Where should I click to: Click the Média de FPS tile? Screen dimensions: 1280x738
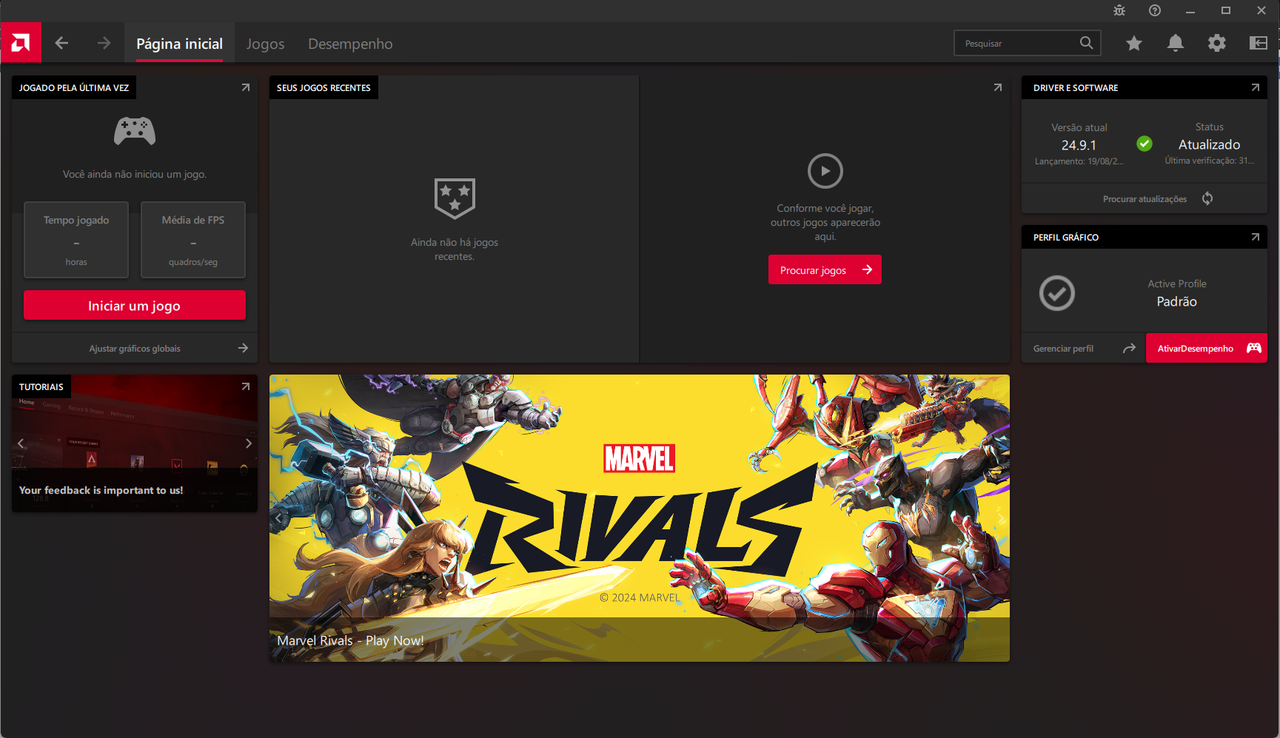[193, 240]
